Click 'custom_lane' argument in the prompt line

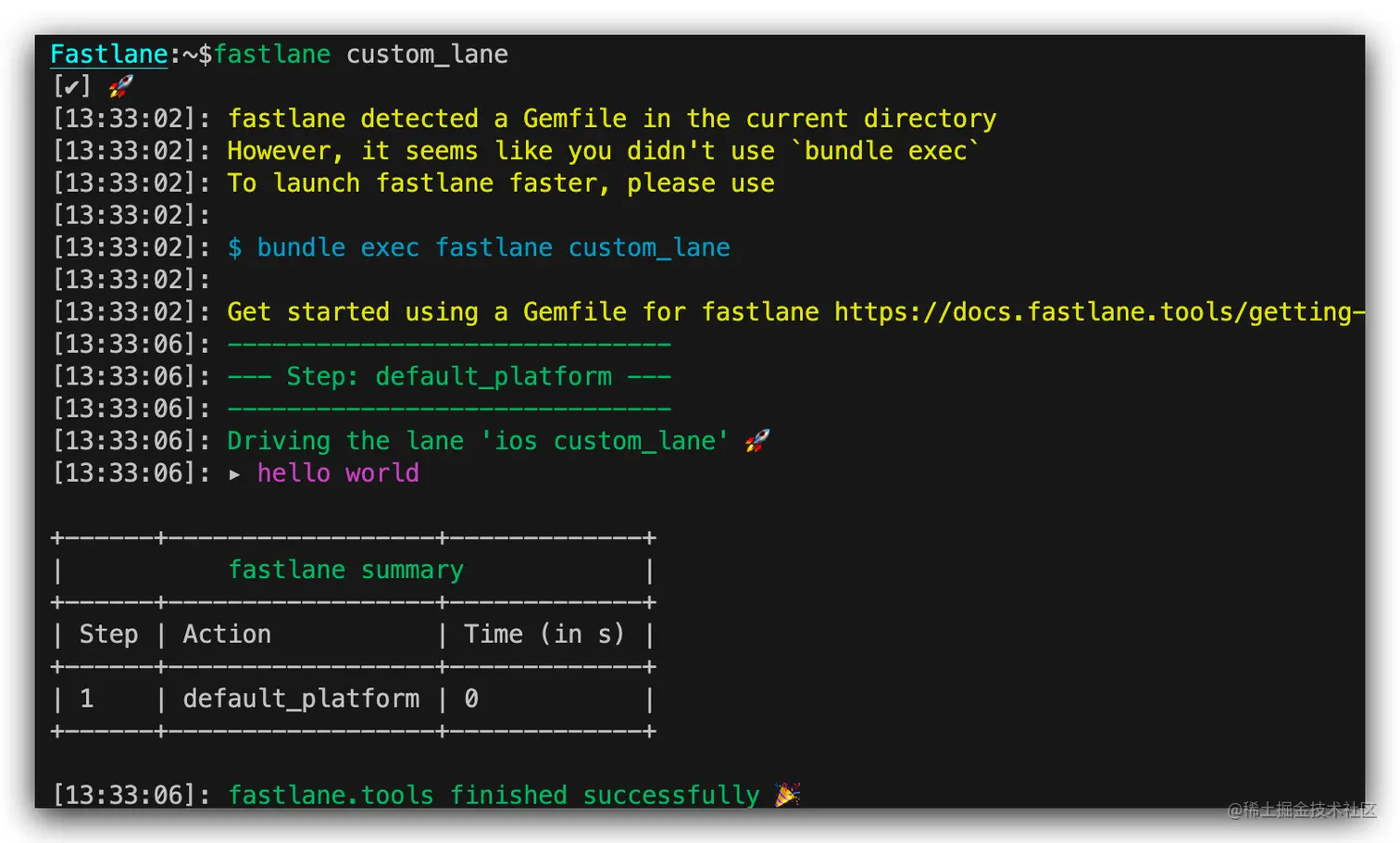[x=427, y=55]
